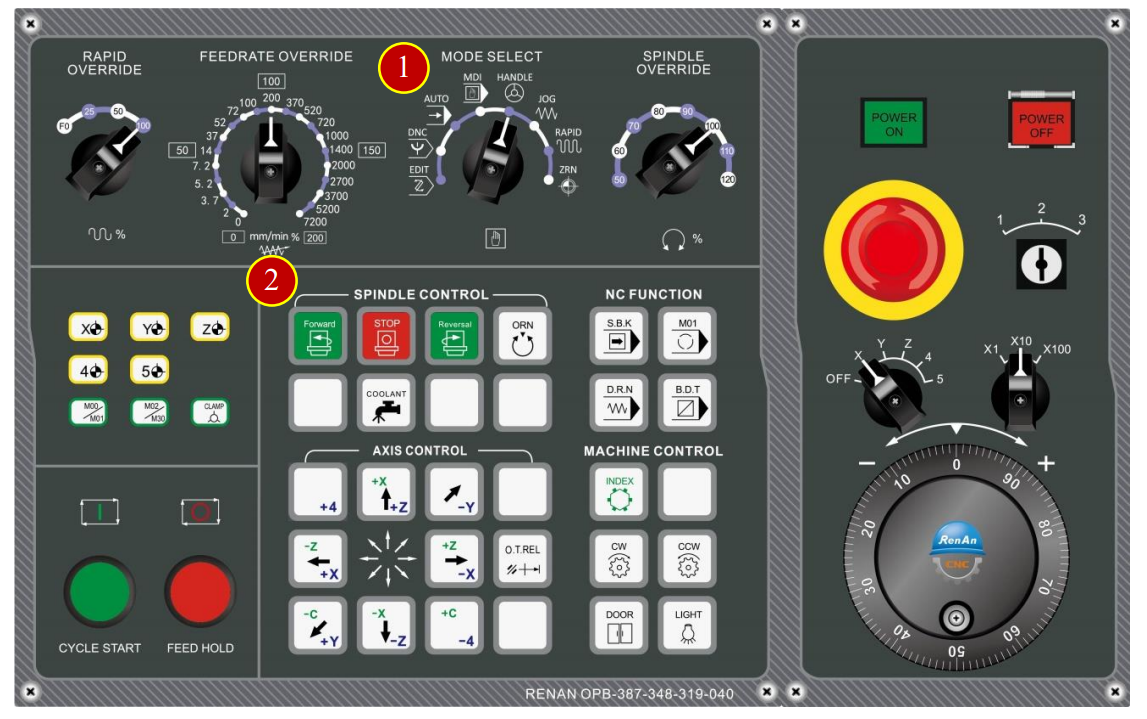Screen dimensions: 1147x719
Task: Set feedrate override to 7200 mark
Action: point(315,222)
